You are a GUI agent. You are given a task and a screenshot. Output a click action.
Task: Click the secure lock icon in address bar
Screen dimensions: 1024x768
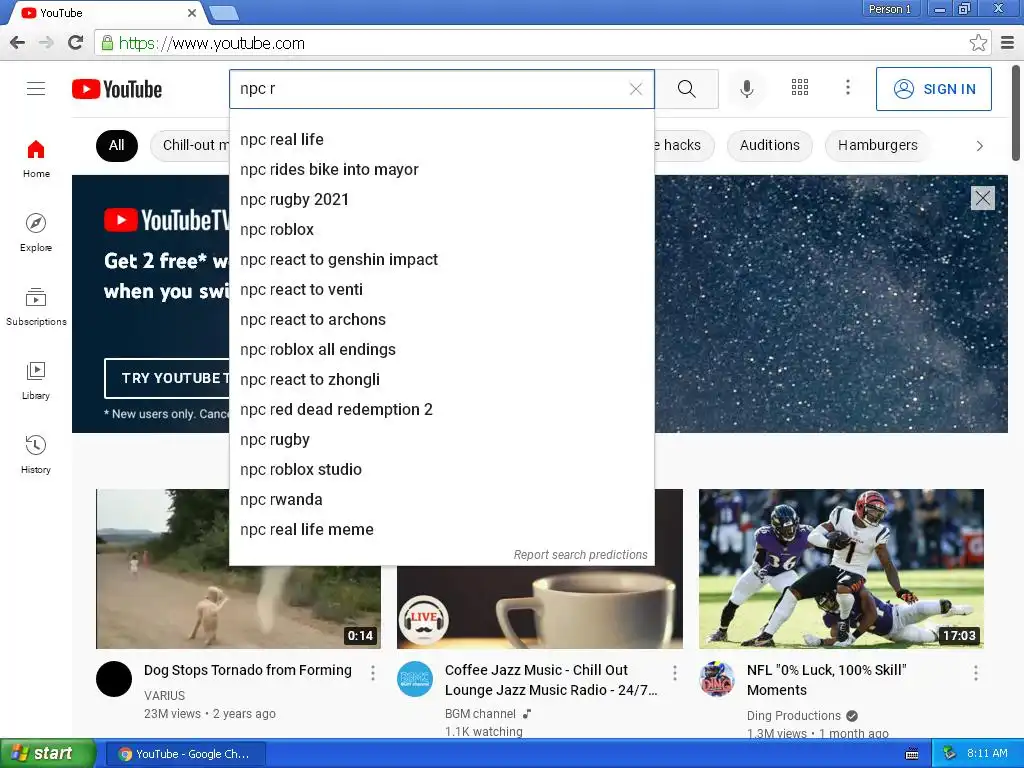pyautogui.click(x=107, y=43)
